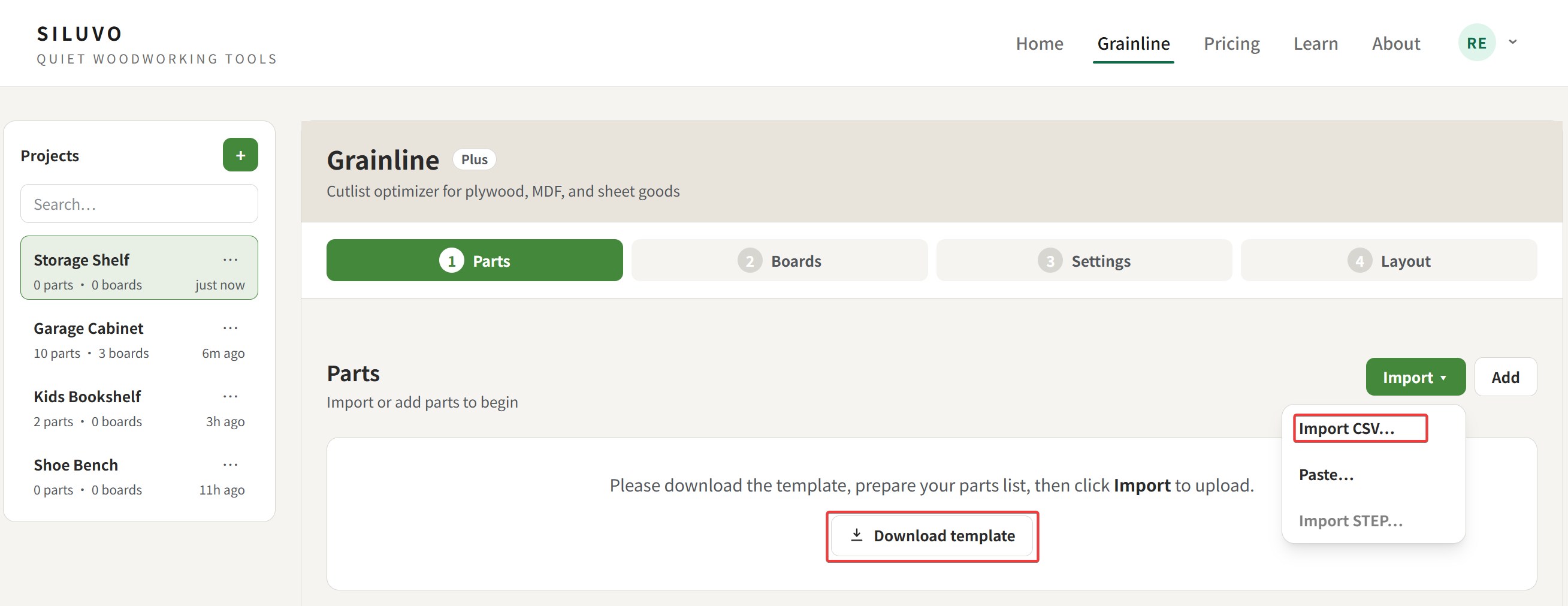Click the RE account avatar

pyautogui.click(x=1477, y=42)
